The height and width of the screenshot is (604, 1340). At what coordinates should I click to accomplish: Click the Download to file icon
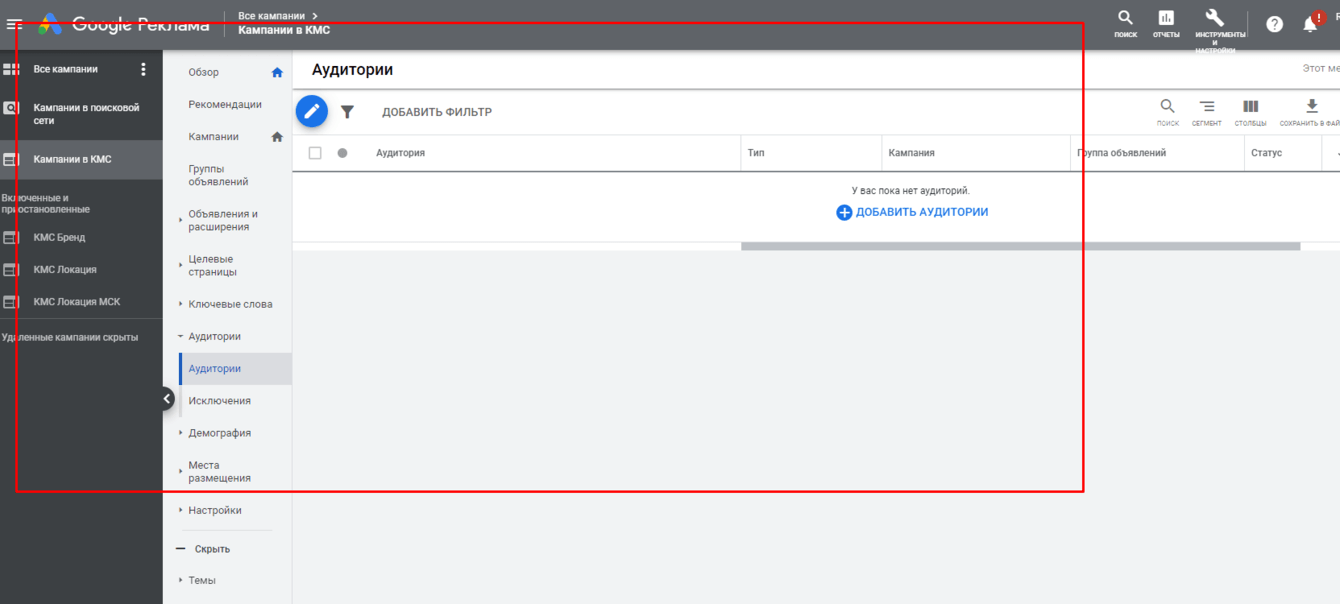pyautogui.click(x=1312, y=107)
